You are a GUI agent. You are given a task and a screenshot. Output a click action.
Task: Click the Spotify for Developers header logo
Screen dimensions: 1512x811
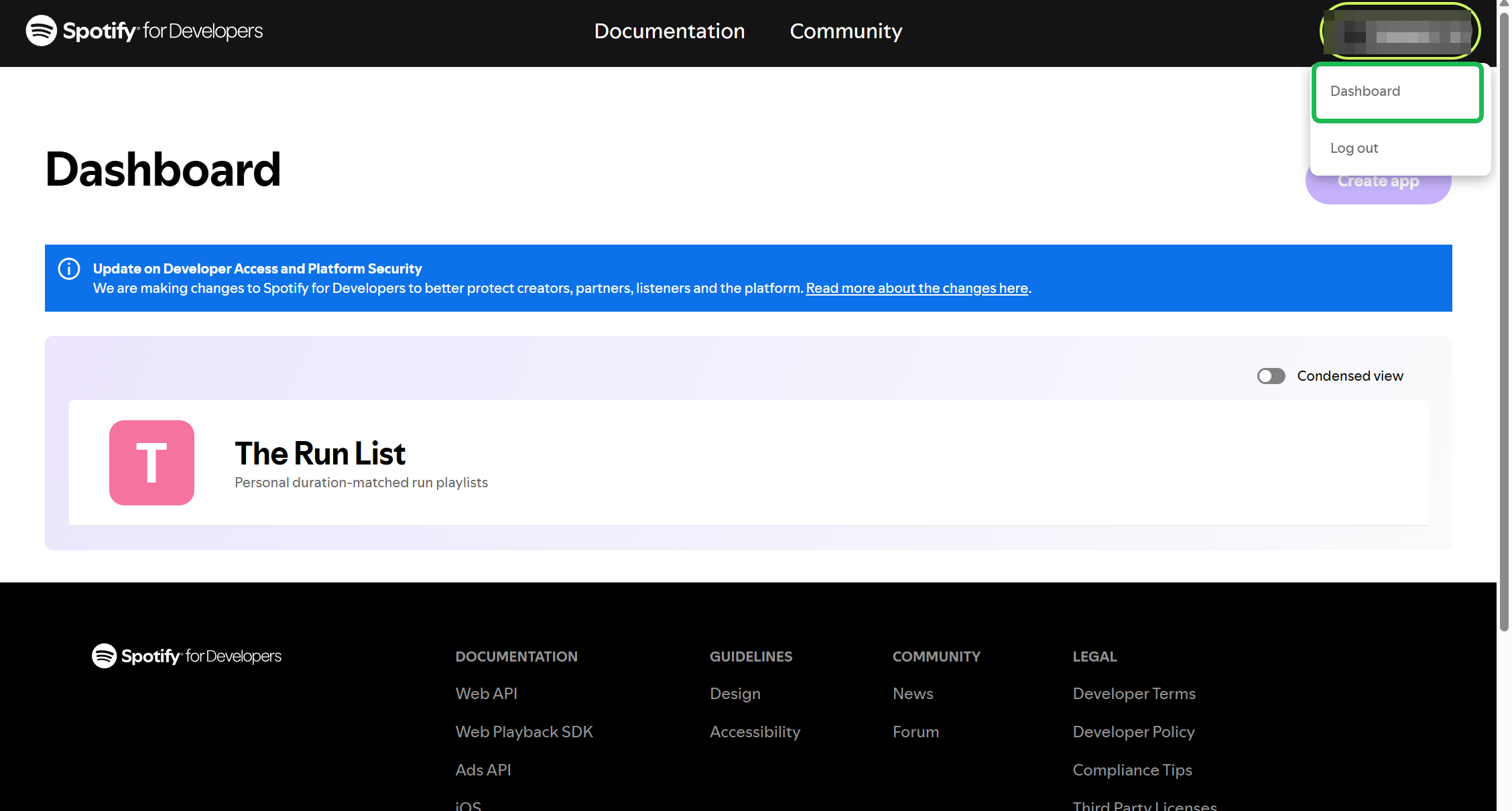click(x=144, y=31)
